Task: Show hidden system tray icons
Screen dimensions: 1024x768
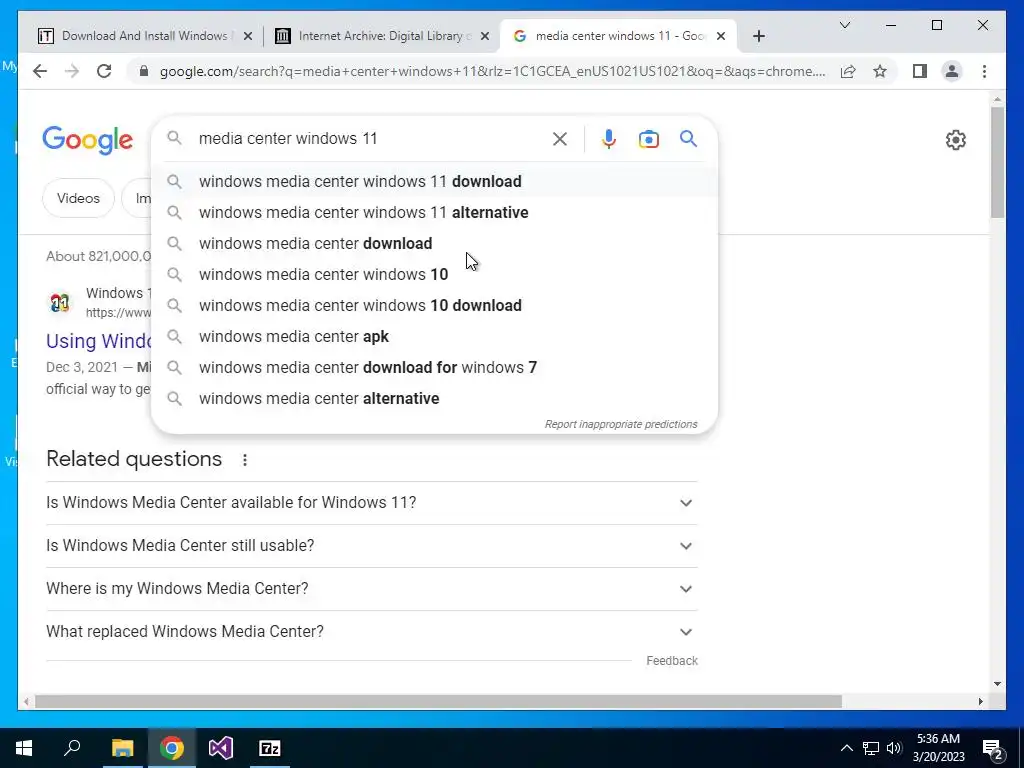Action: (x=846, y=748)
